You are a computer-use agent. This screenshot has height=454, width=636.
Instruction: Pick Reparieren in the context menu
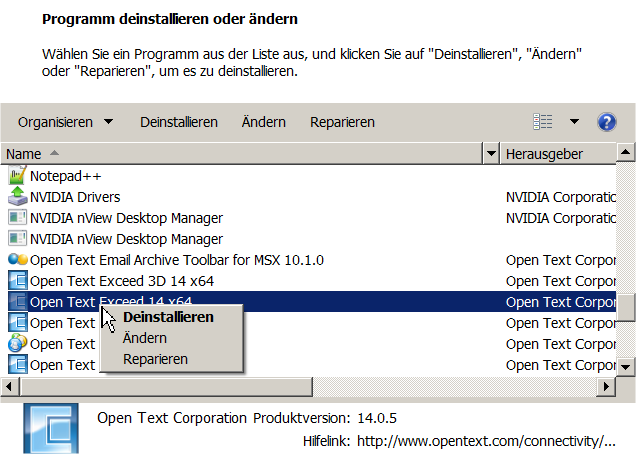pos(155,359)
